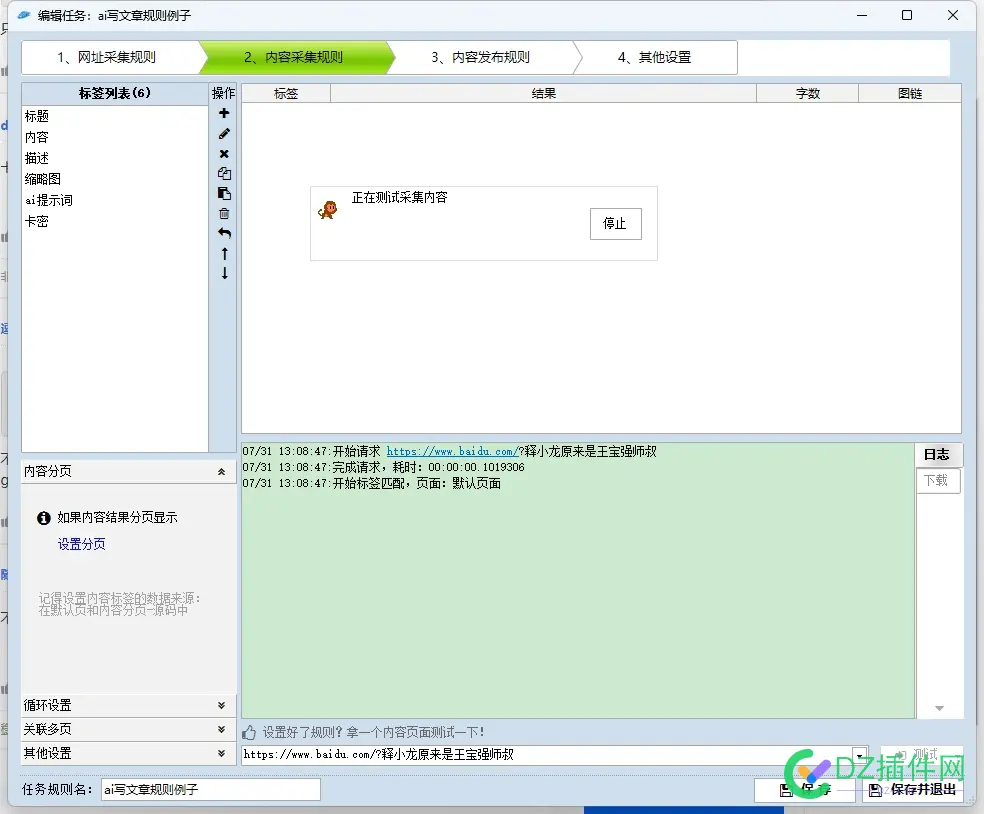
Task: Click the edit tag pencil icon
Action: coord(224,134)
